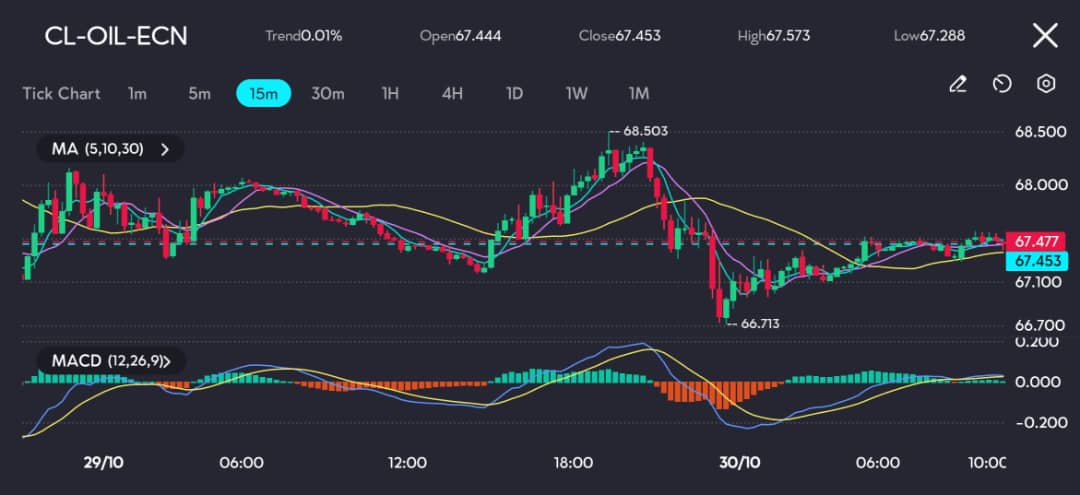Click the cyan 67.453 price label
Viewport: 1080px width, 495px height.
pos(1036,261)
